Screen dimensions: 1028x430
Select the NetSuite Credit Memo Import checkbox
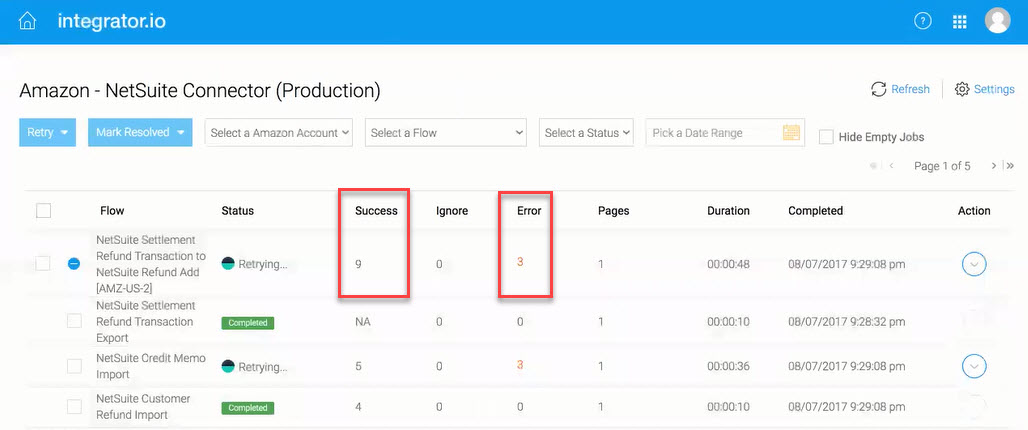(74, 366)
